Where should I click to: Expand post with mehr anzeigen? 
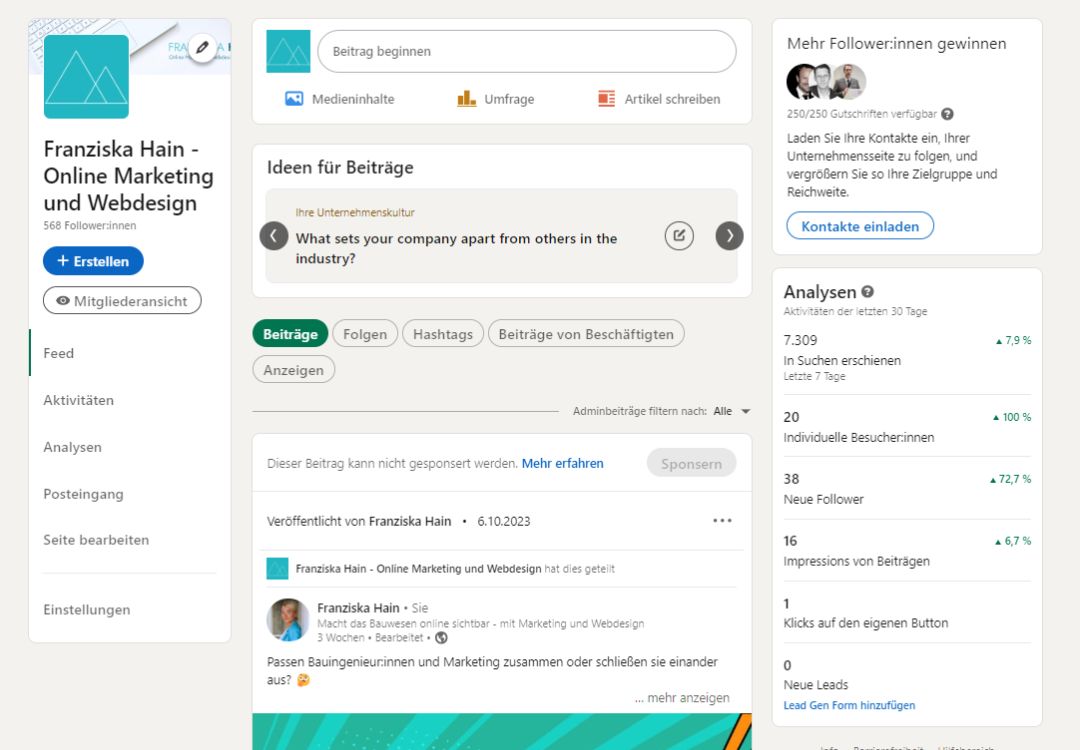(x=682, y=698)
